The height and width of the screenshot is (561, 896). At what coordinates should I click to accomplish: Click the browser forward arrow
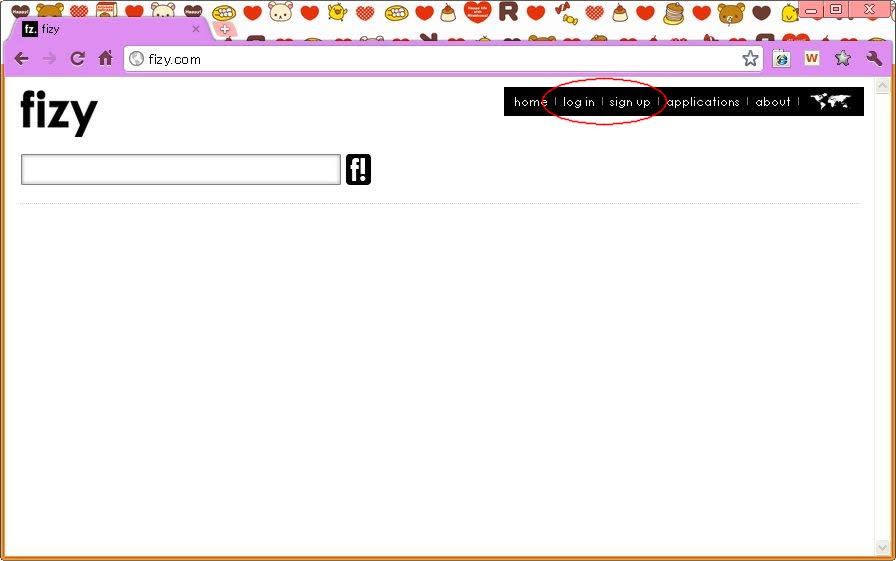[49, 59]
